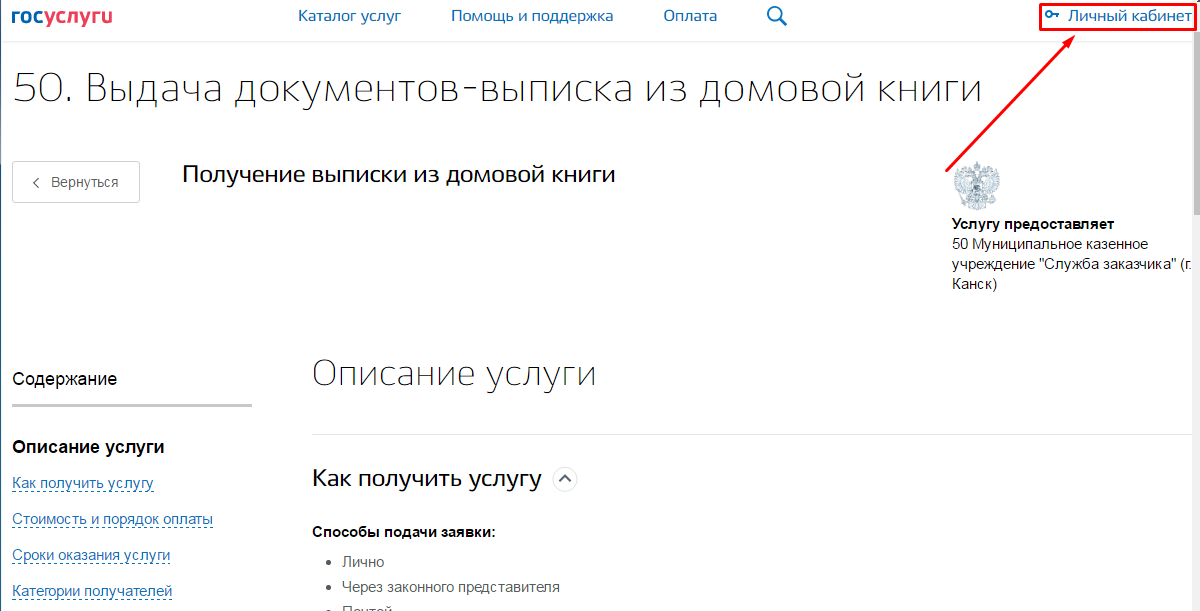The width and height of the screenshot is (1200, 611).
Task: Open search with the magnifier icon
Action: click(777, 16)
